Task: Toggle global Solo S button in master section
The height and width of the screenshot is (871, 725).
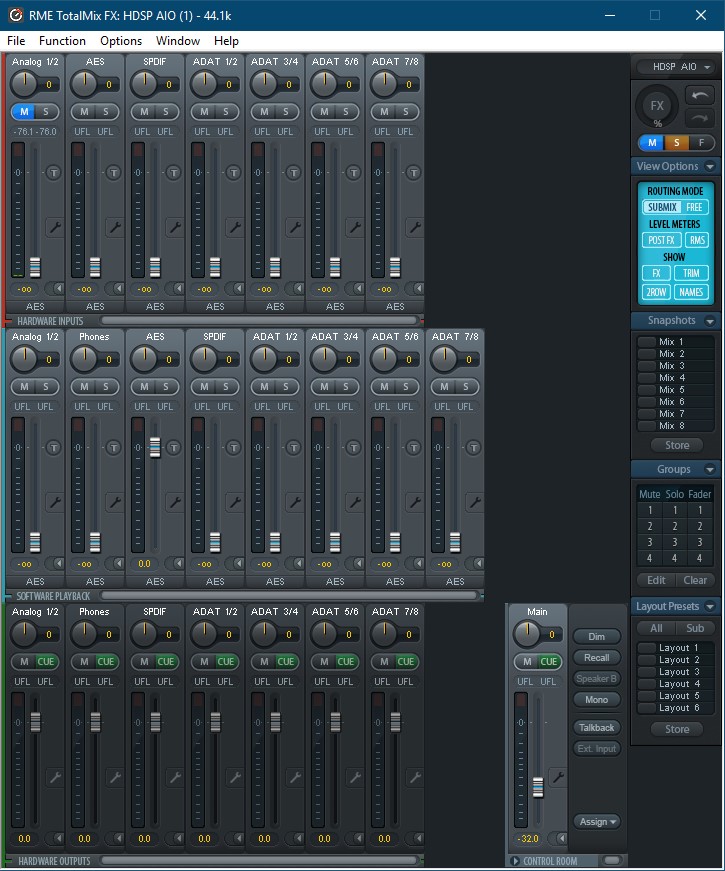Action: click(x=676, y=143)
